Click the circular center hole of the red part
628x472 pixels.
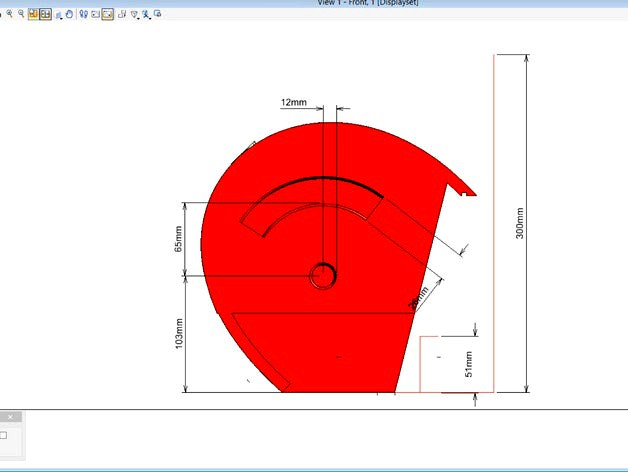(x=323, y=275)
